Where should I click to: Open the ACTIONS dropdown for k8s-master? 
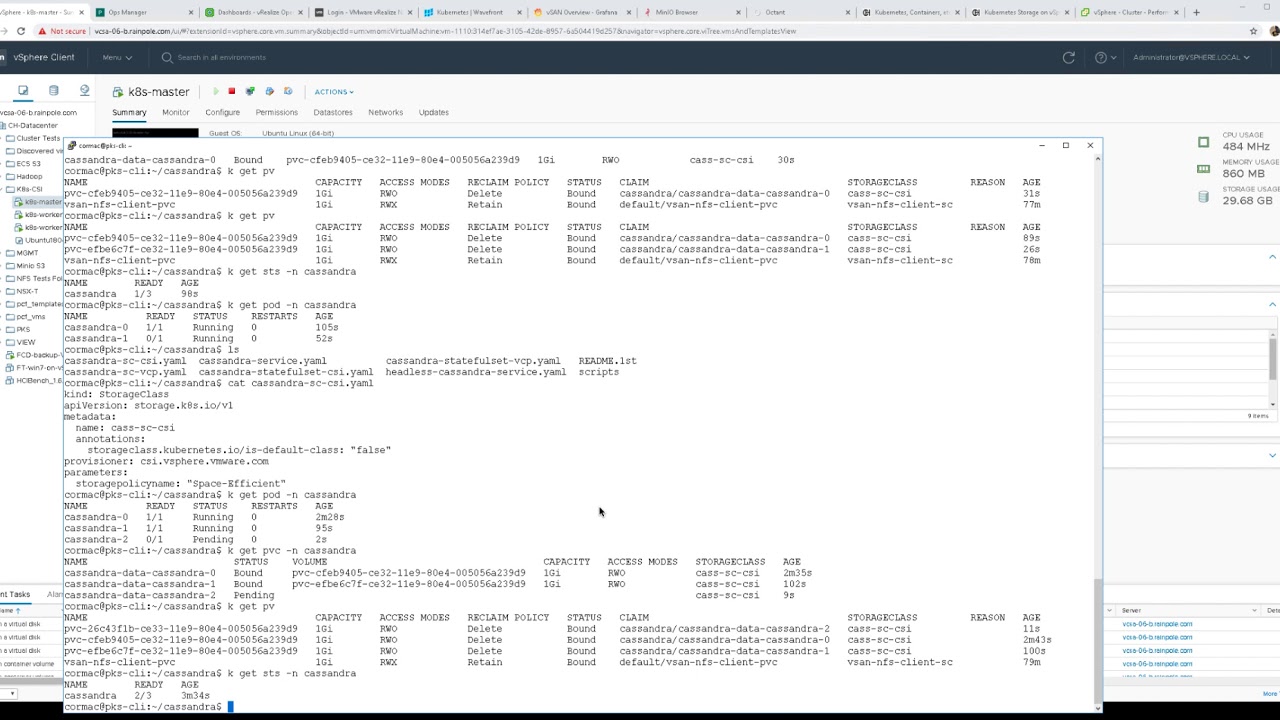334,92
